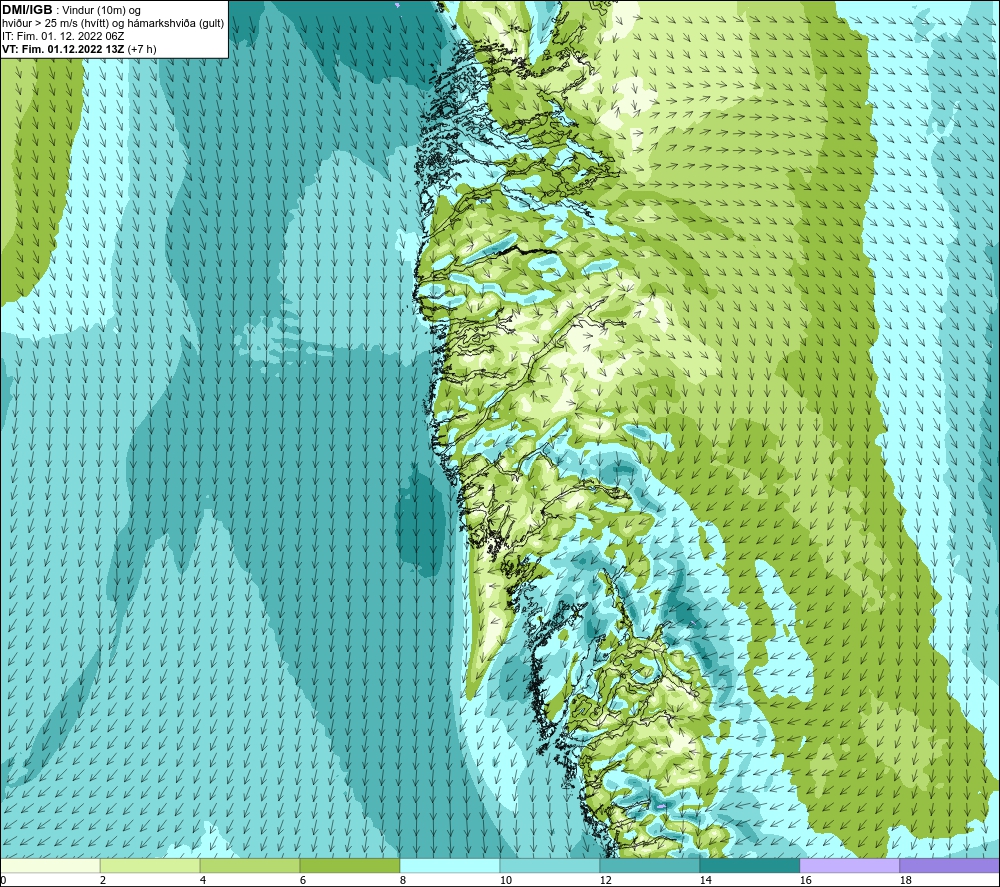This screenshot has width=1000, height=887.
Task: Click the 12–14 m/s teal legend swatch
Action: point(649,865)
